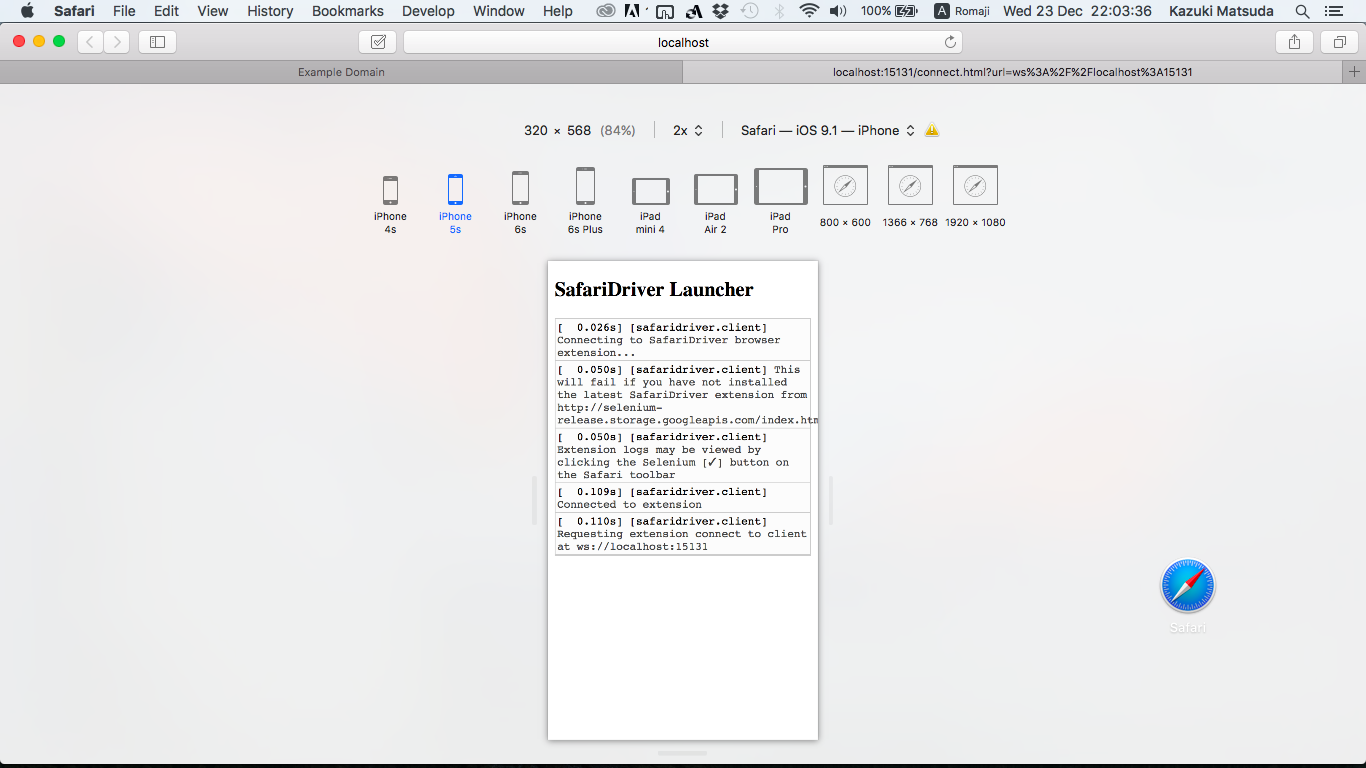The image size is (1366, 768).
Task: Open the volume control in menu bar
Action: [838, 11]
